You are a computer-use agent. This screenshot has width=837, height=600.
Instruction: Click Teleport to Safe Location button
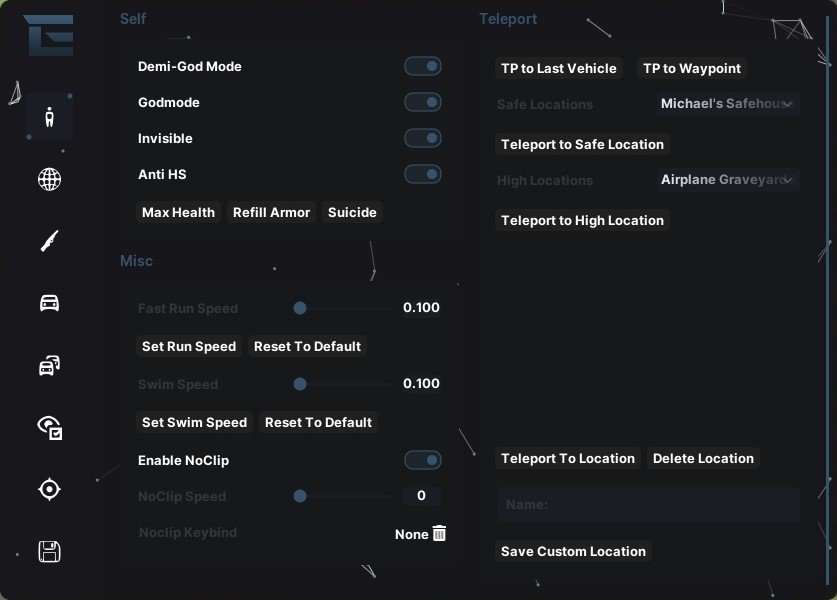[582, 144]
